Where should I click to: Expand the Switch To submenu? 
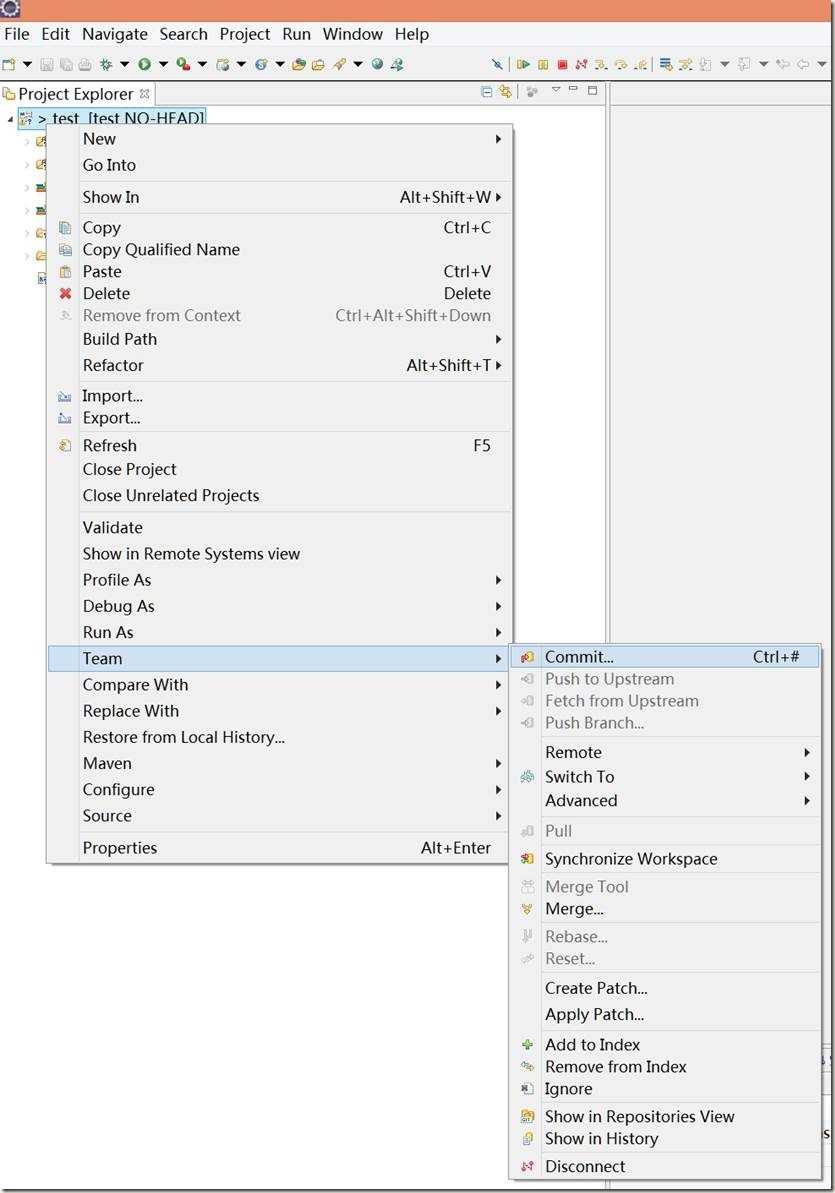pyautogui.click(x=579, y=777)
